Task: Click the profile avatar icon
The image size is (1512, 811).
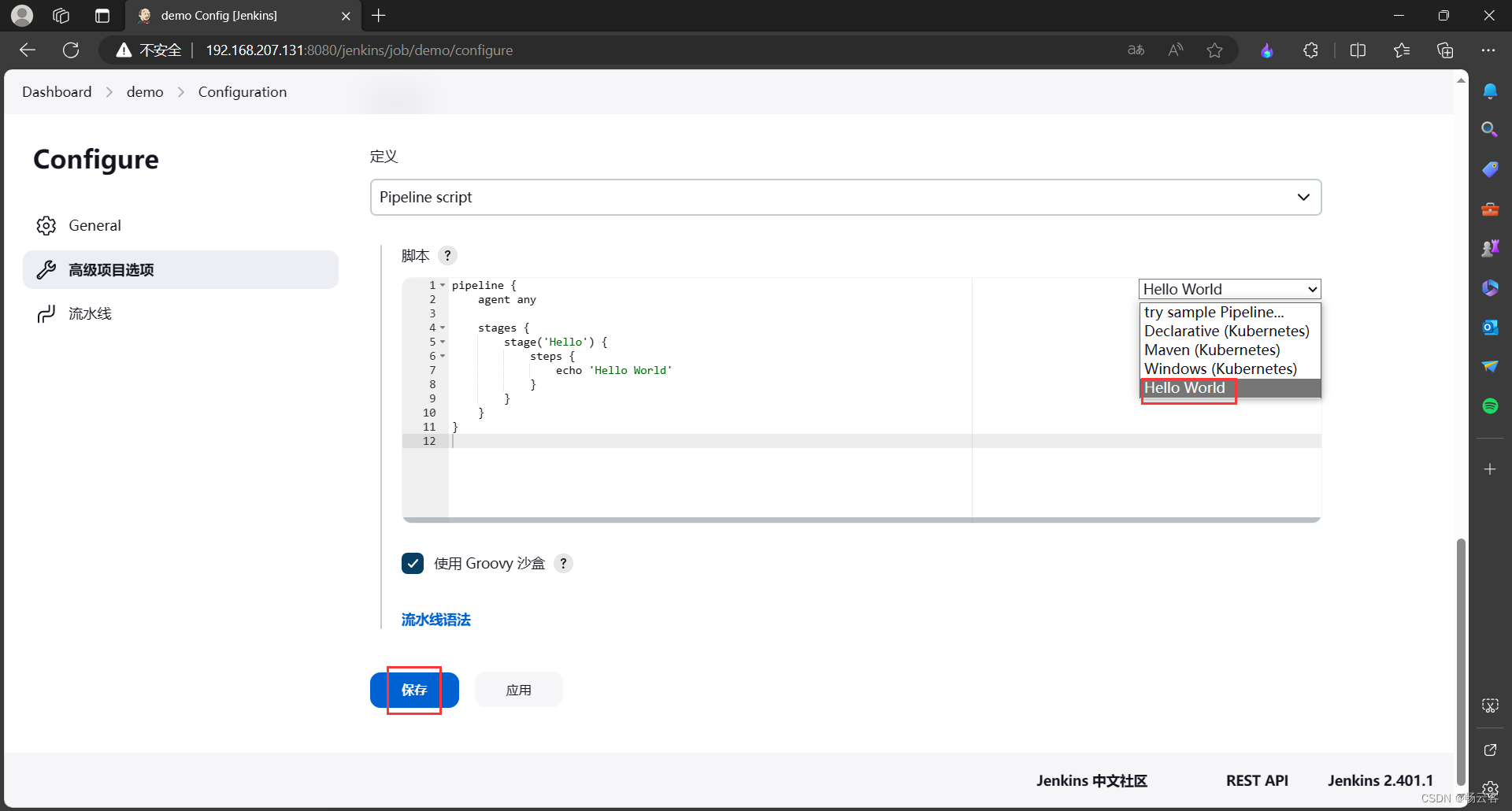Action: pyautogui.click(x=22, y=16)
